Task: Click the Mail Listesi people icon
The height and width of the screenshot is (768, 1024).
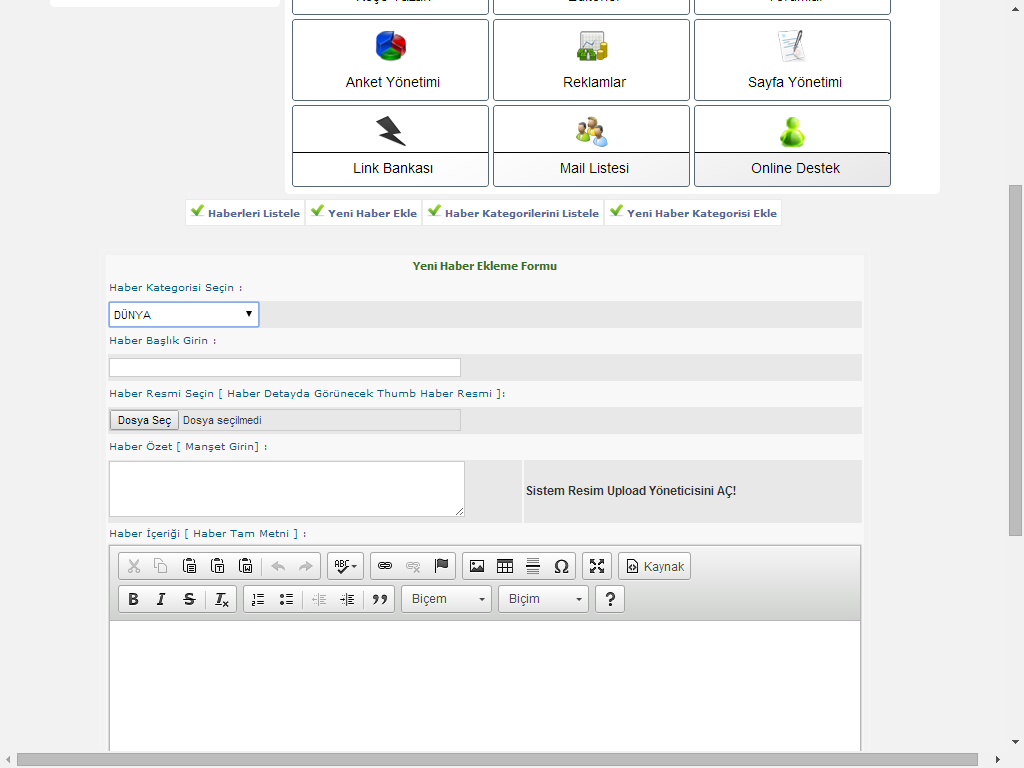Action: point(592,131)
